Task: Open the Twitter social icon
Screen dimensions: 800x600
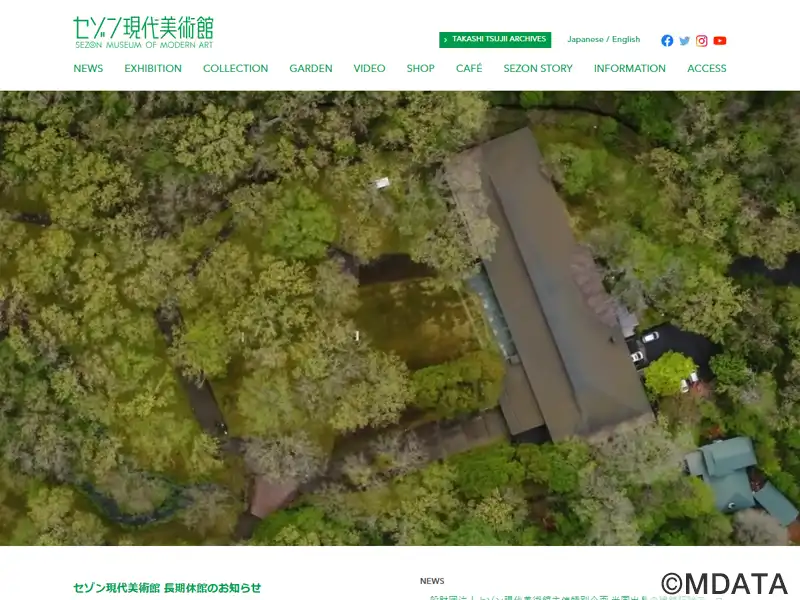Action: [685, 41]
